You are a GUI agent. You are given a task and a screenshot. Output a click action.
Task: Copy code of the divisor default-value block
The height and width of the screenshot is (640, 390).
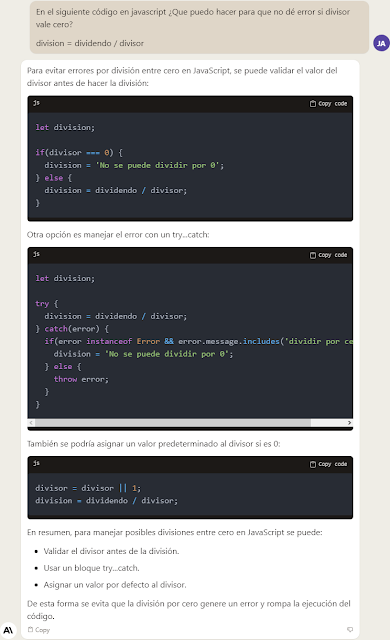328,464
